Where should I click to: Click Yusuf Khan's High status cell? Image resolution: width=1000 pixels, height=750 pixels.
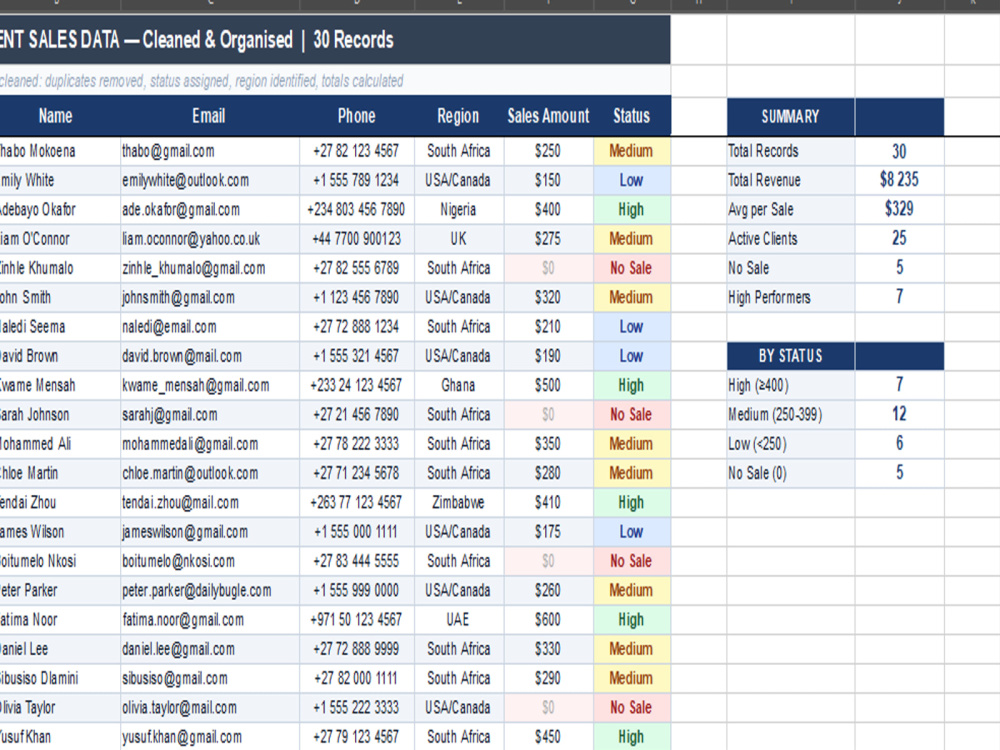[631, 737]
